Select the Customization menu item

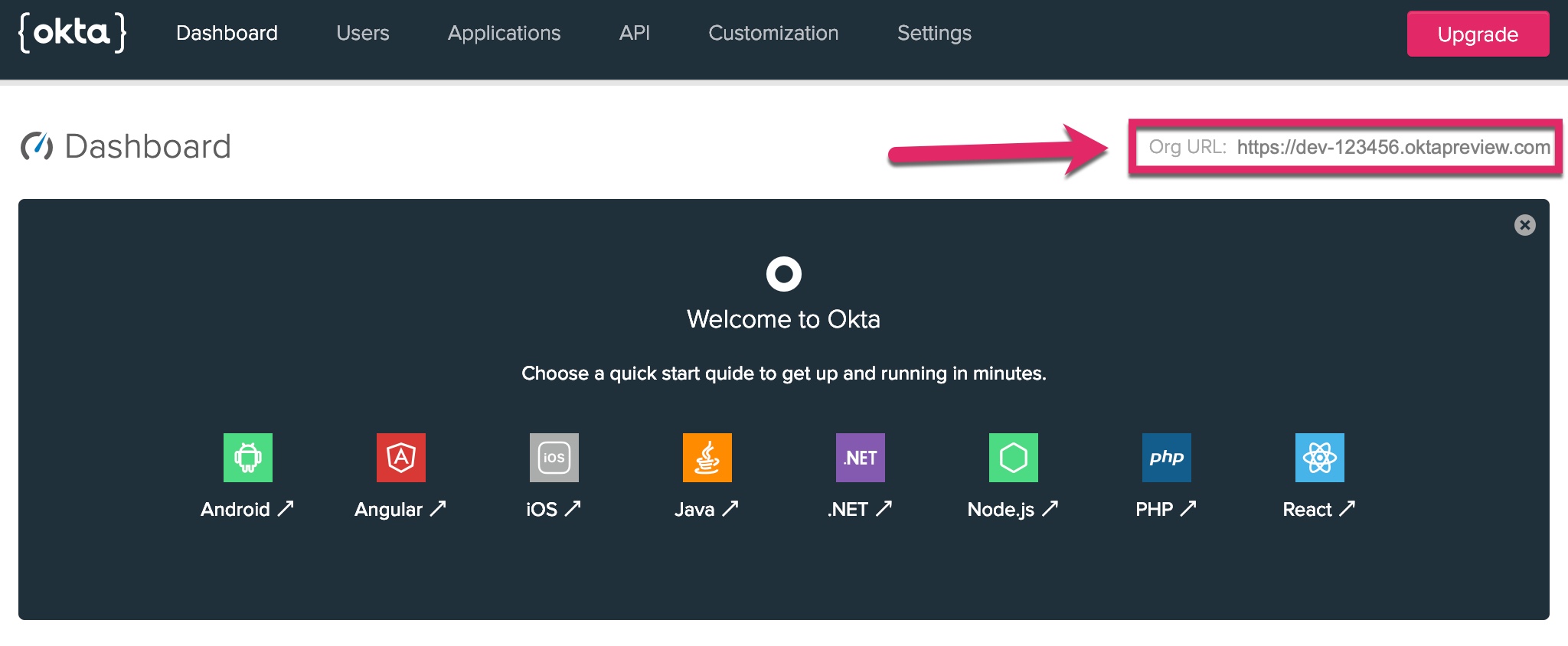click(x=773, y=33)
